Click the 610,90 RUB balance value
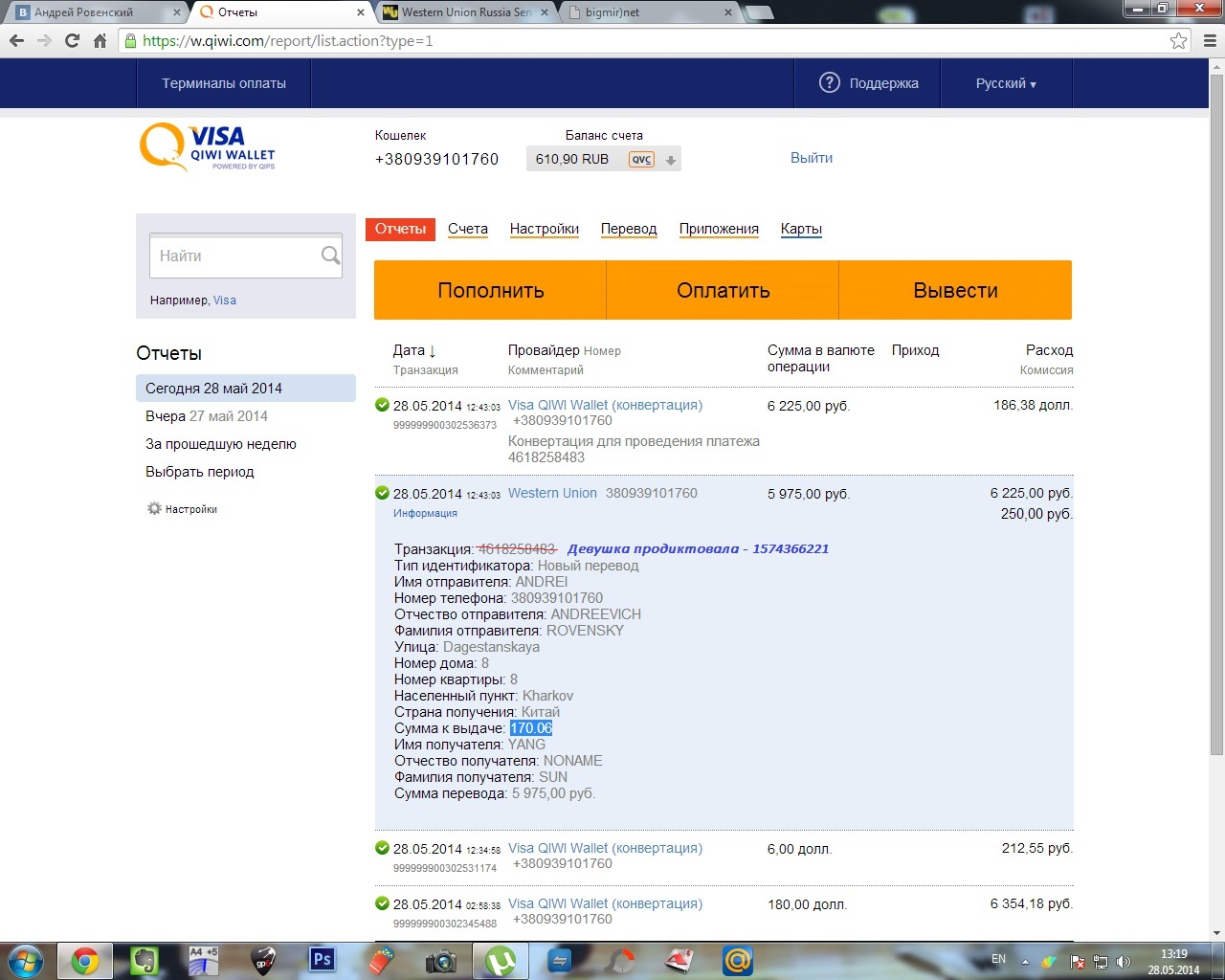The width and height of the screenshot is (1225, 980). (x=572, y=159)
